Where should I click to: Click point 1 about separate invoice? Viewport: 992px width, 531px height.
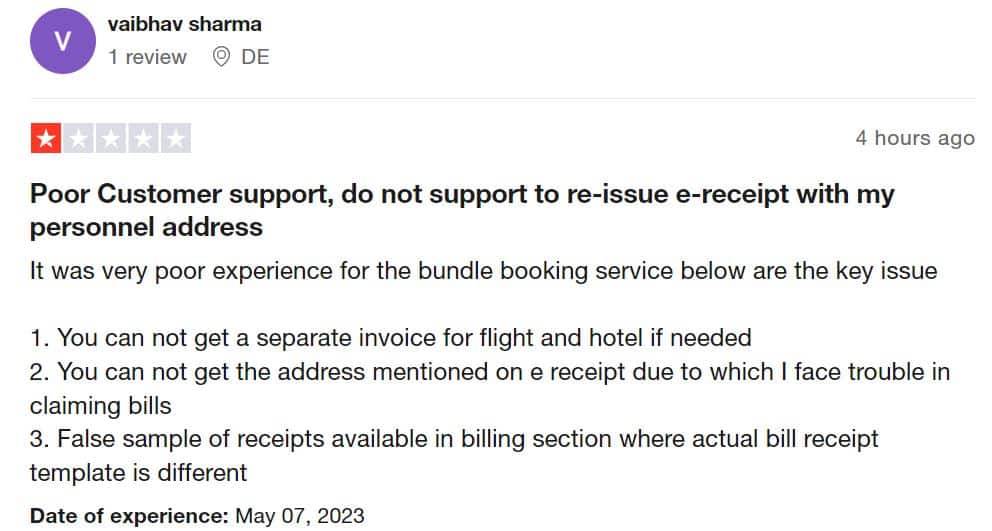coord(390,338)
